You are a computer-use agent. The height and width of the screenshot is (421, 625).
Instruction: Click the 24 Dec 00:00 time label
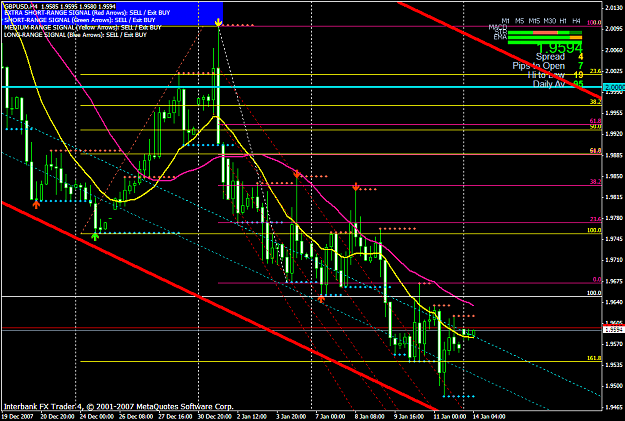96,417
